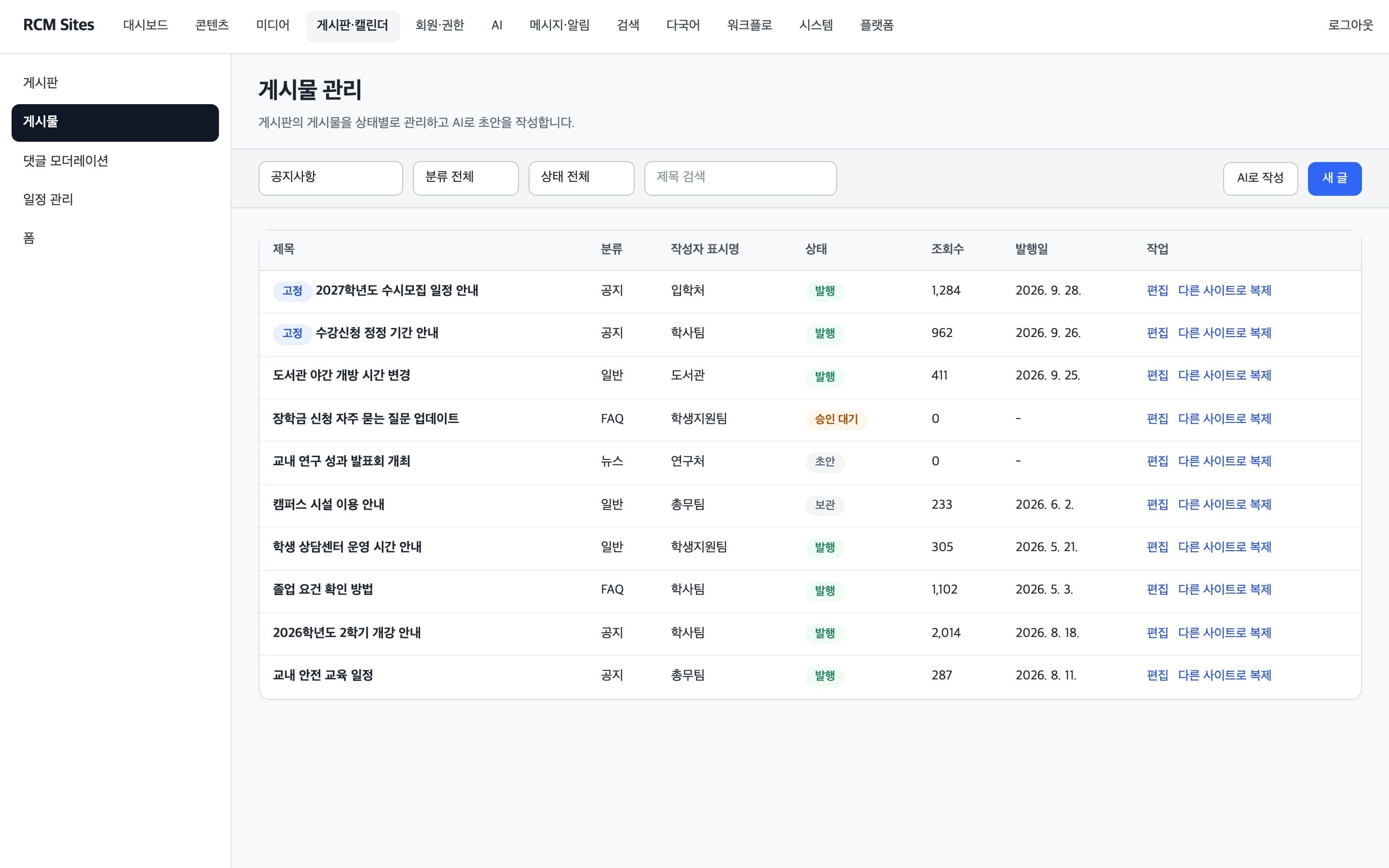Copy 2027학년도 수시모집 일정 안내 to another site
This screenshot has height=868, width=1389.
click(x=1224, y=290)
